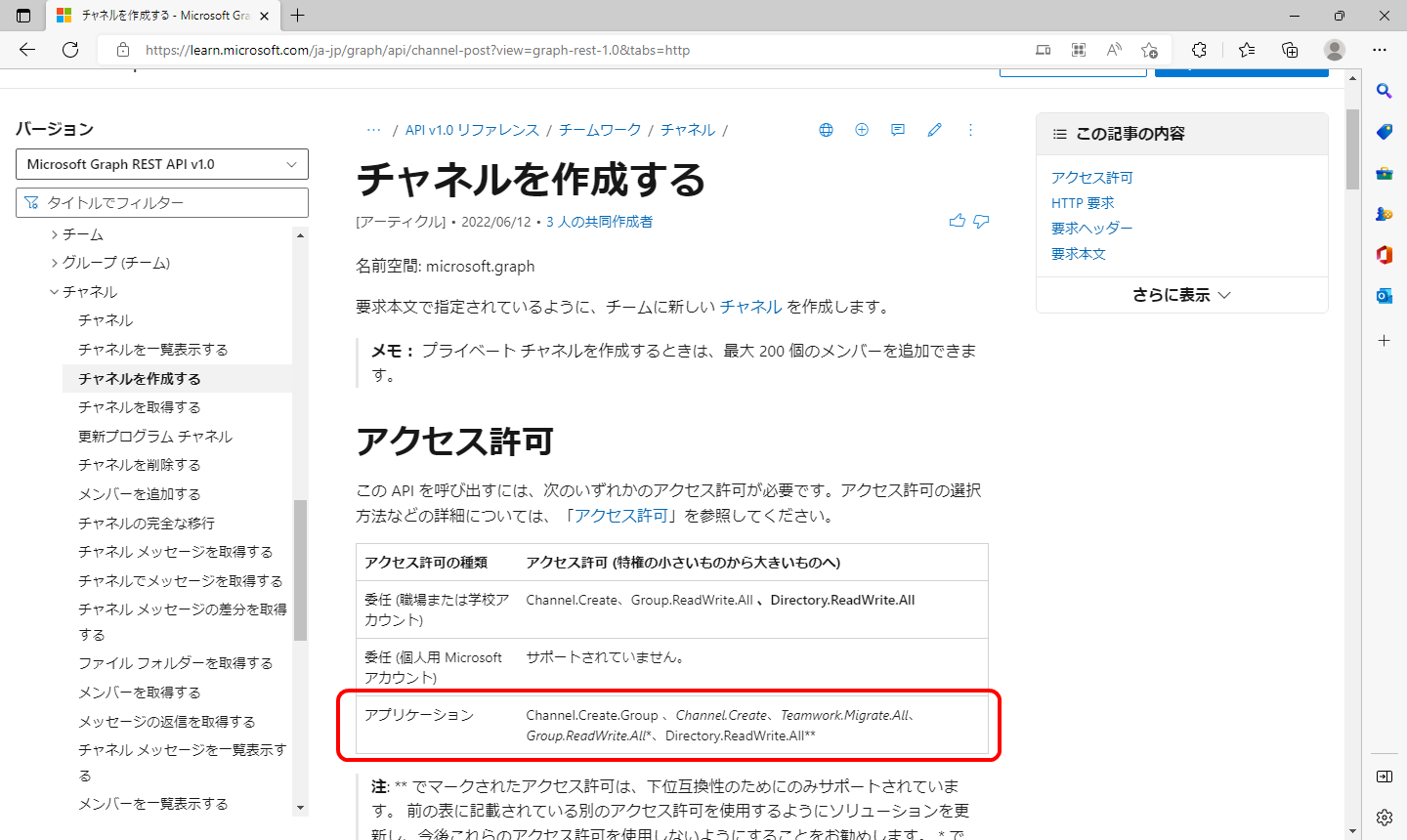Follow the アクセス許可 link in the paragraph
This screenshot has width=1407, height=840.
pos(621,516)
